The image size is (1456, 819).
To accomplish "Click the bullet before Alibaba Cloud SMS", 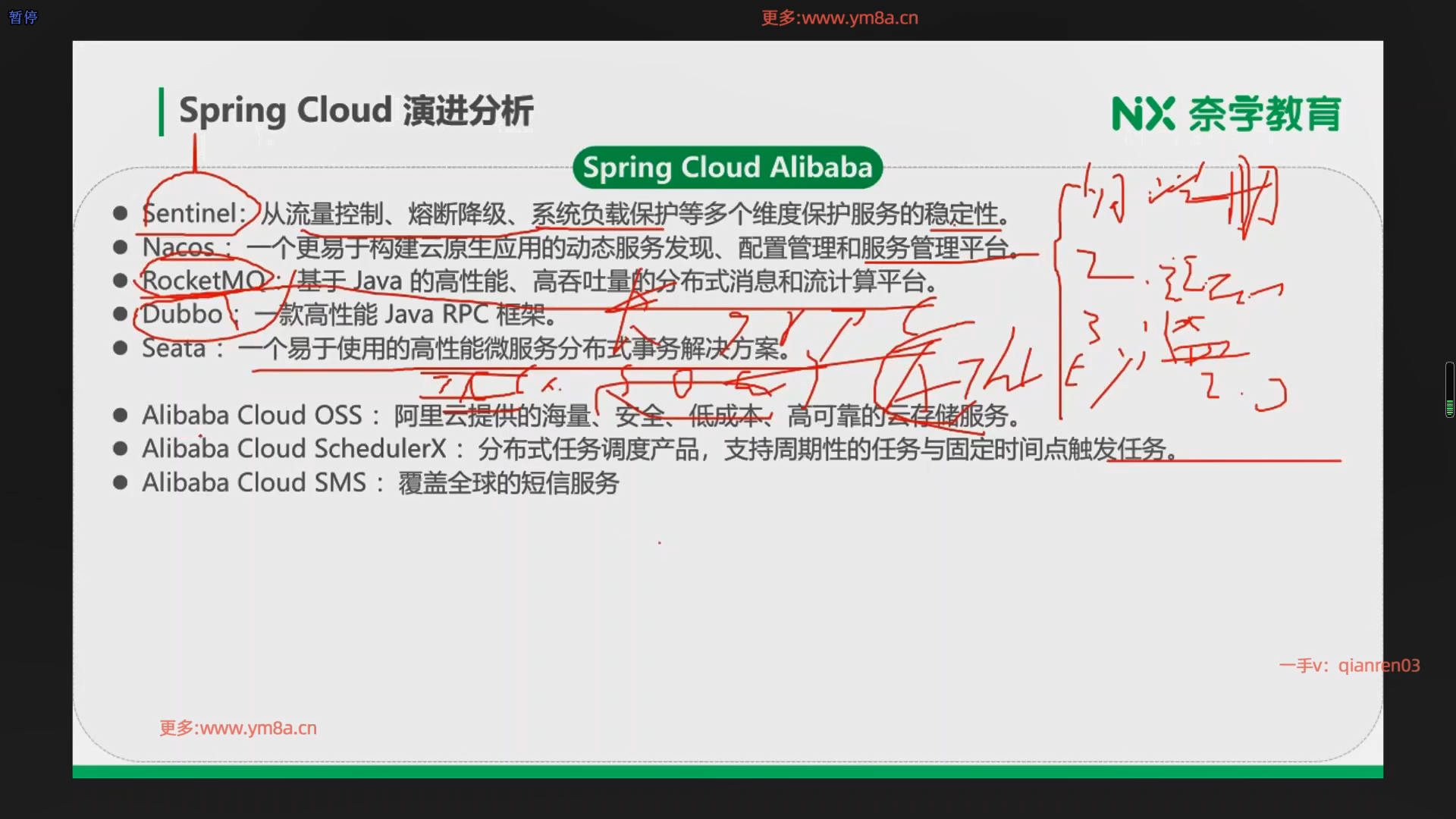I will [x=120, y=482].
